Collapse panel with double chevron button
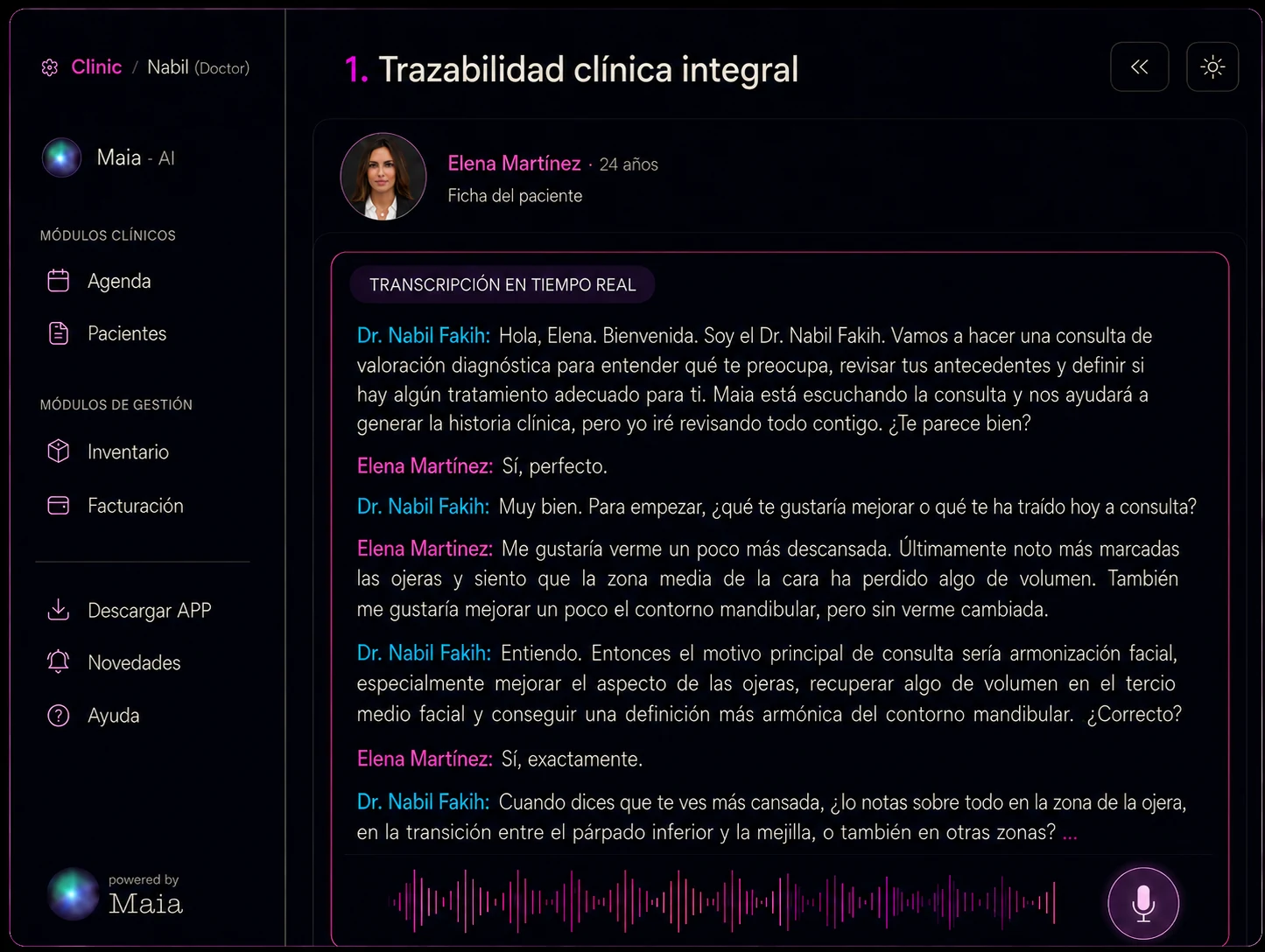The image size is (1265, 952). tap(1140, 66)
